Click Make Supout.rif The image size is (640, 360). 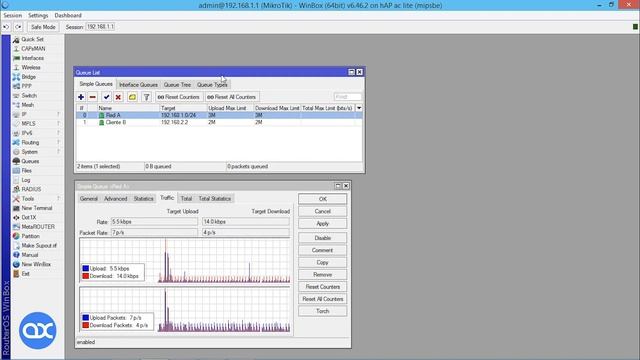pyautogui.click(x=39, y=246)
